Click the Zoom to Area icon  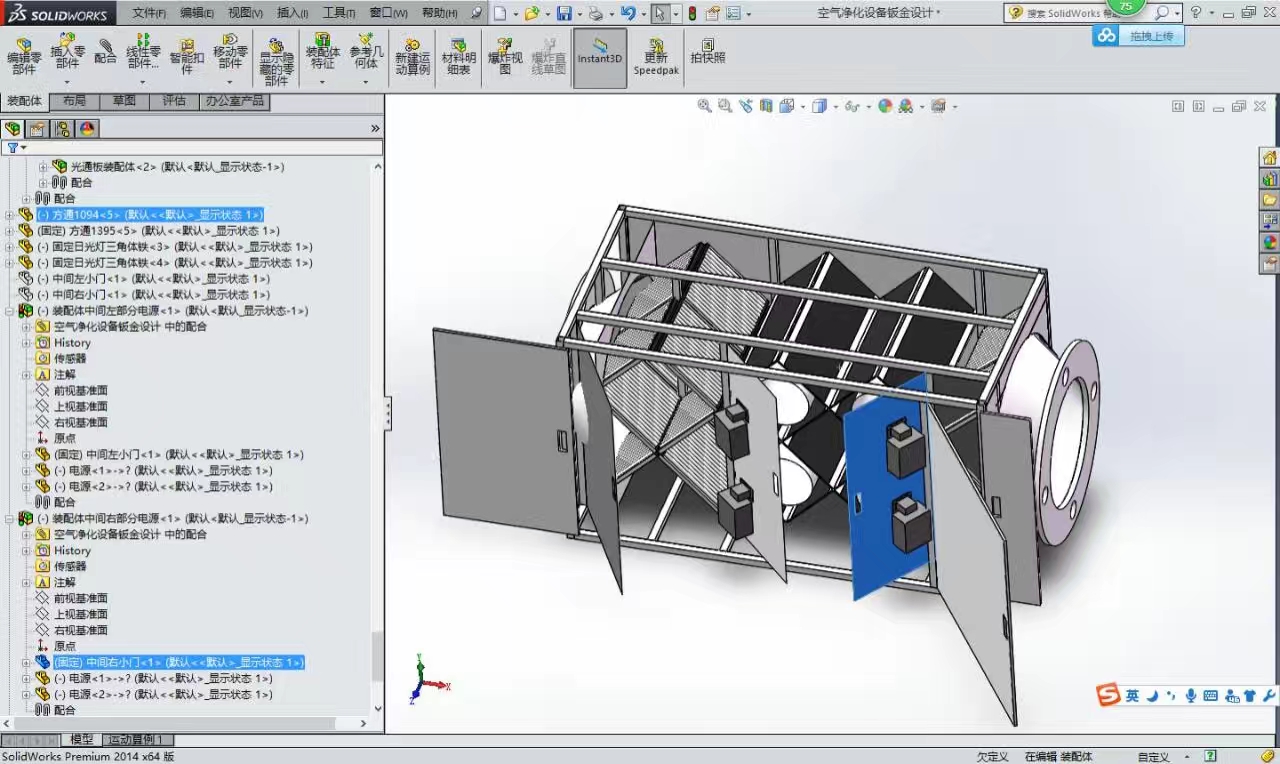[x=724, y=106]
